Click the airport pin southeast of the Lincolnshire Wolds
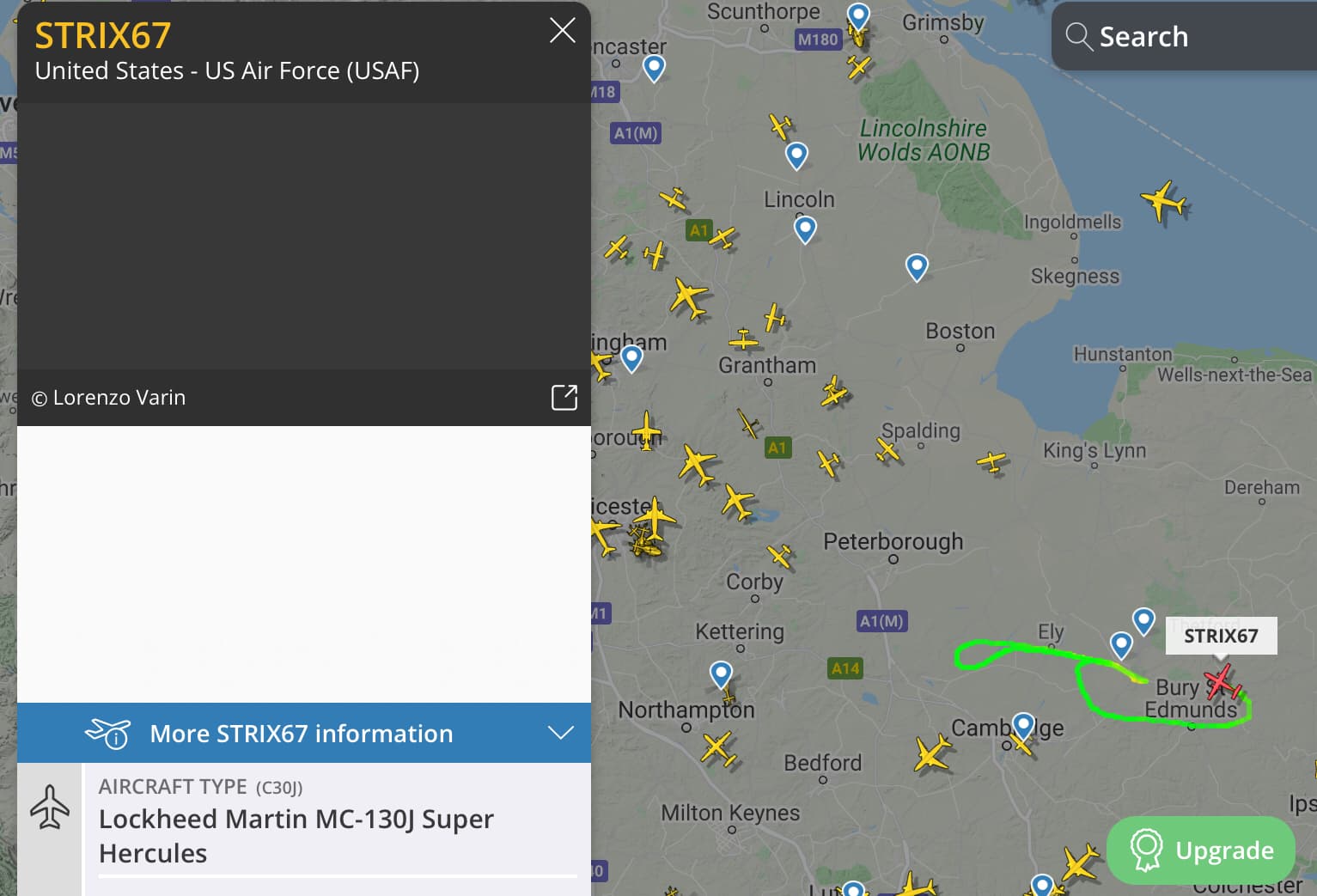This screenshot has width=1317, height=896. tap(917, 266)
